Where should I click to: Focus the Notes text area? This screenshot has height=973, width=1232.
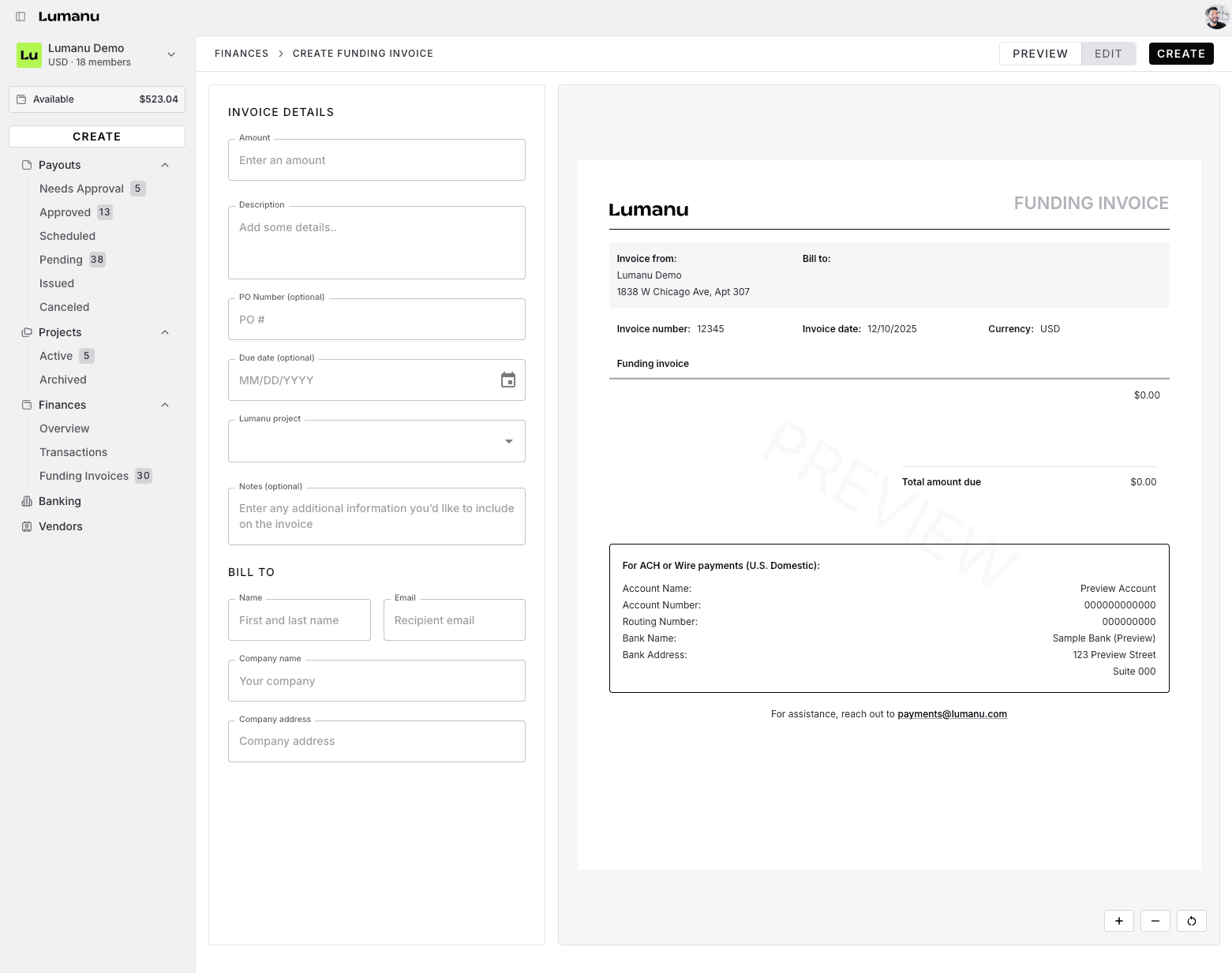(x=376, y=516)
